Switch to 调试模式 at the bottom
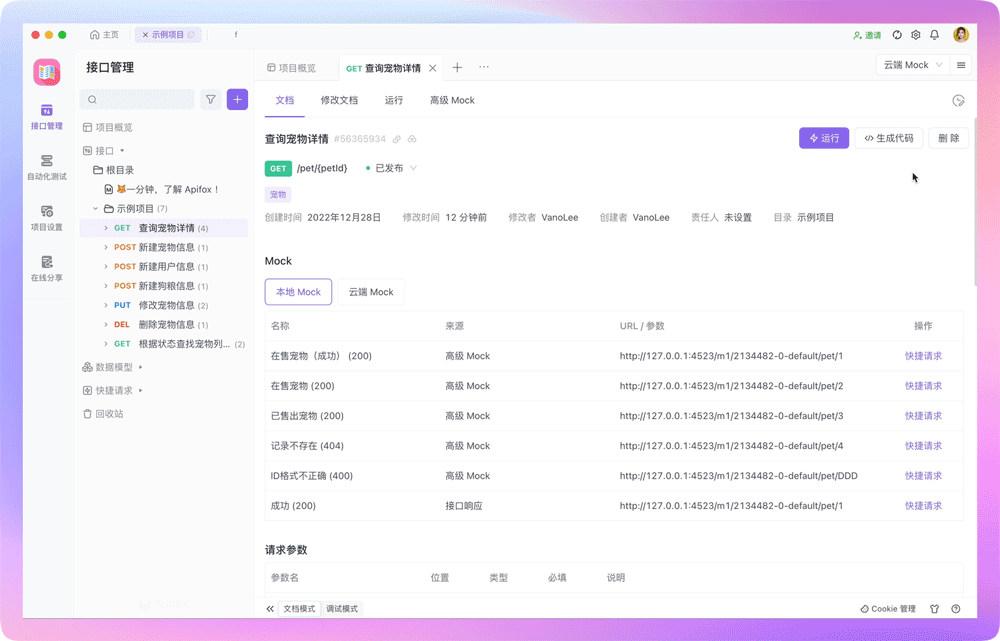Screen dimensions: 1000x641 pyautogui.click(x=342, y=608)
